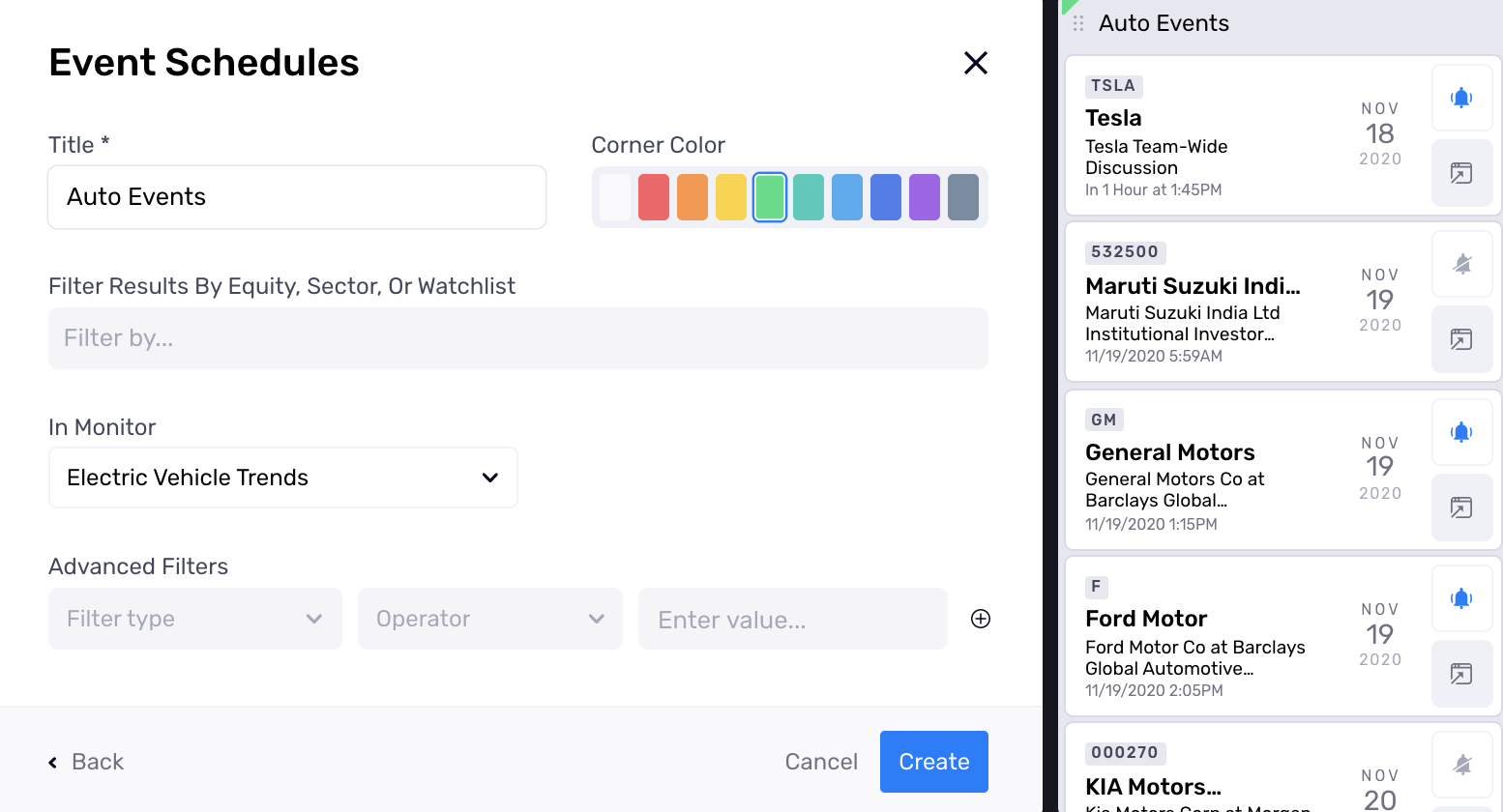Toggle alert bell for Maruti Suzuki event
Image resolution: width=1503 pixels, height=812 pixels.
[x=1461, y=264]
